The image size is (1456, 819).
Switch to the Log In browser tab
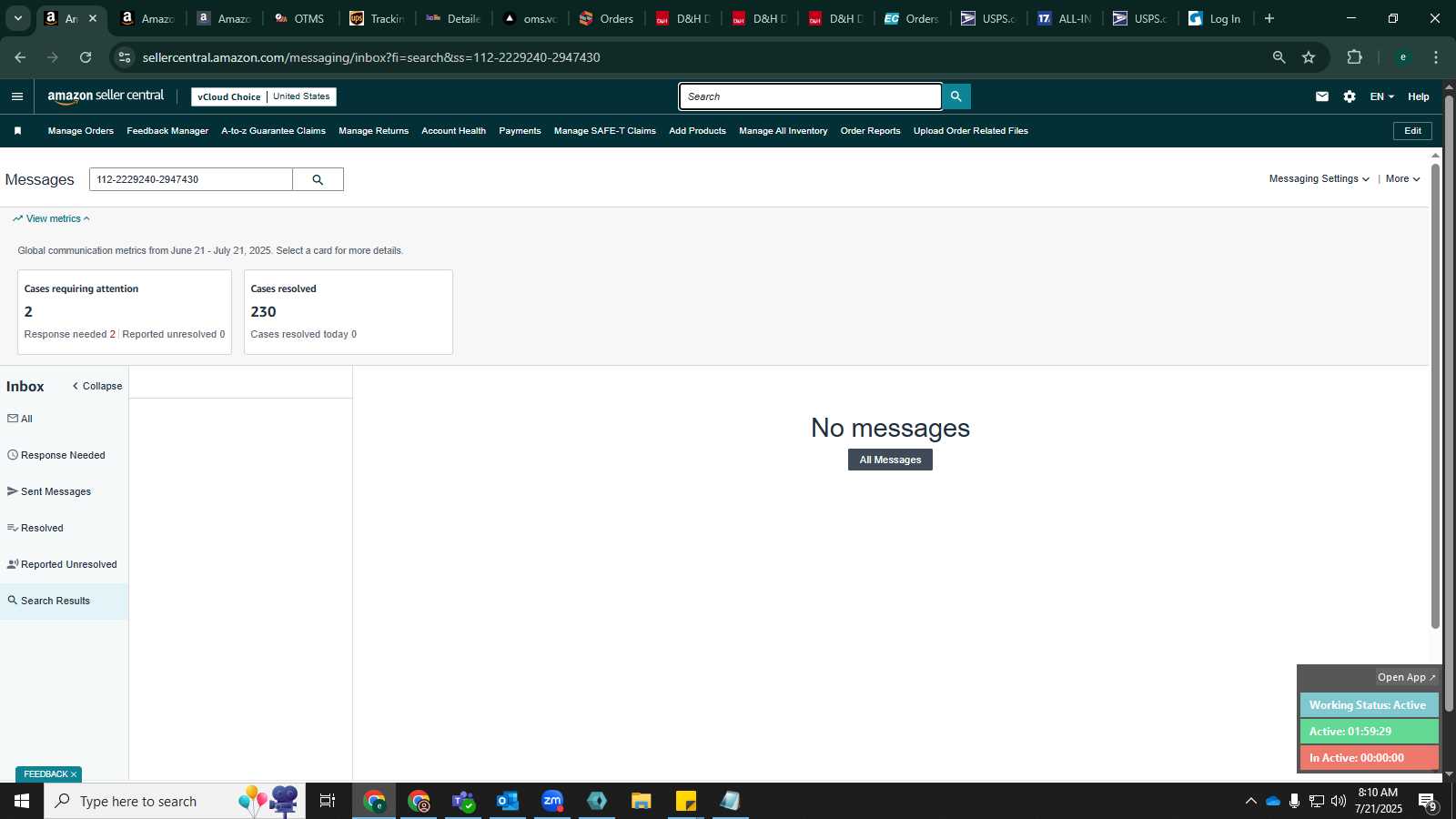(x=1217, y=18)
